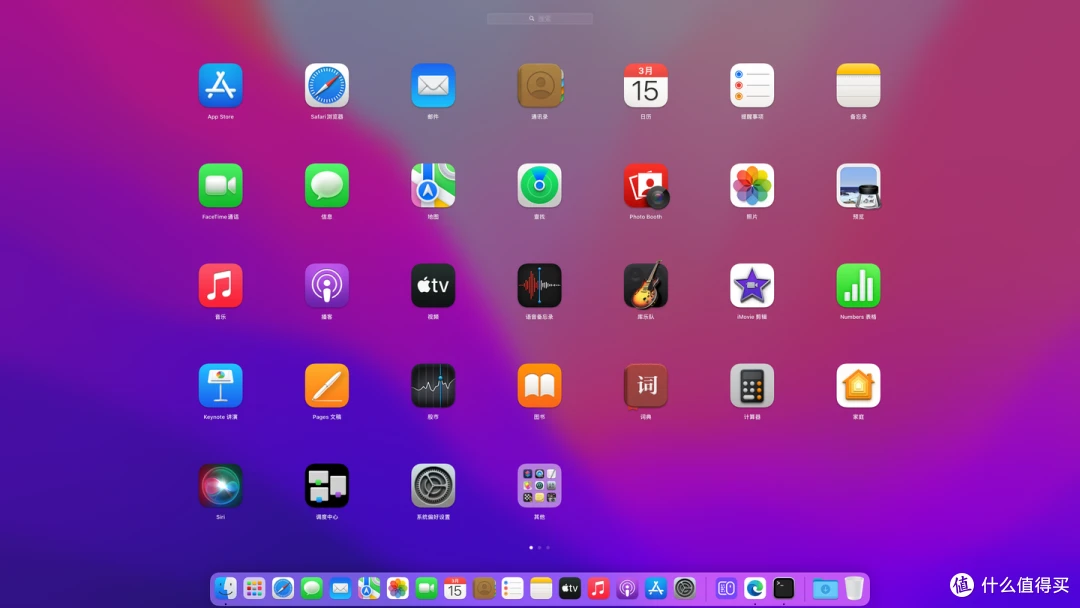Open Contacts from the Dock
1080x608 pixels.
coord(484,588)
